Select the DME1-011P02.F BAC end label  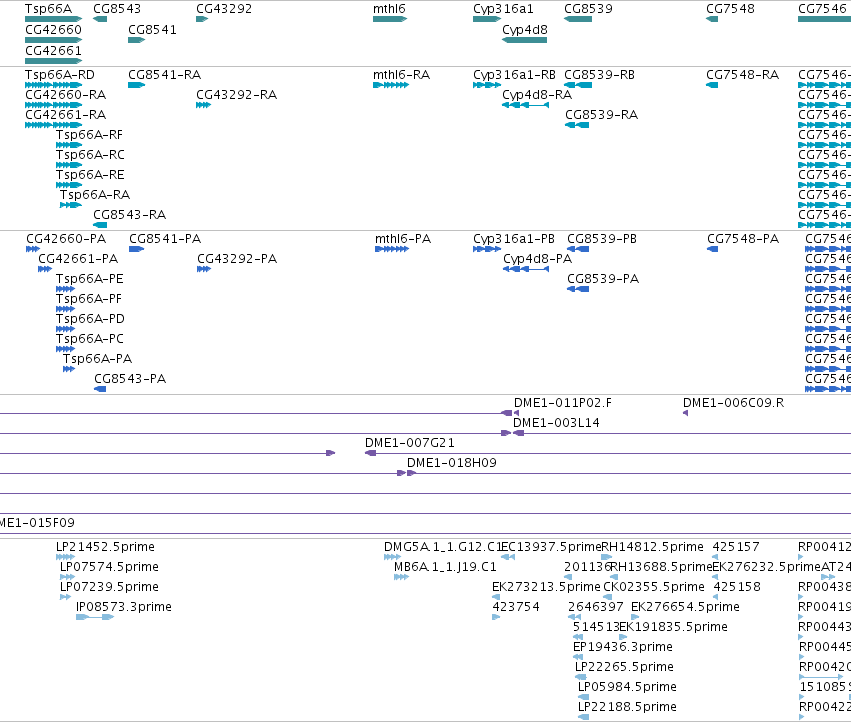562,403
